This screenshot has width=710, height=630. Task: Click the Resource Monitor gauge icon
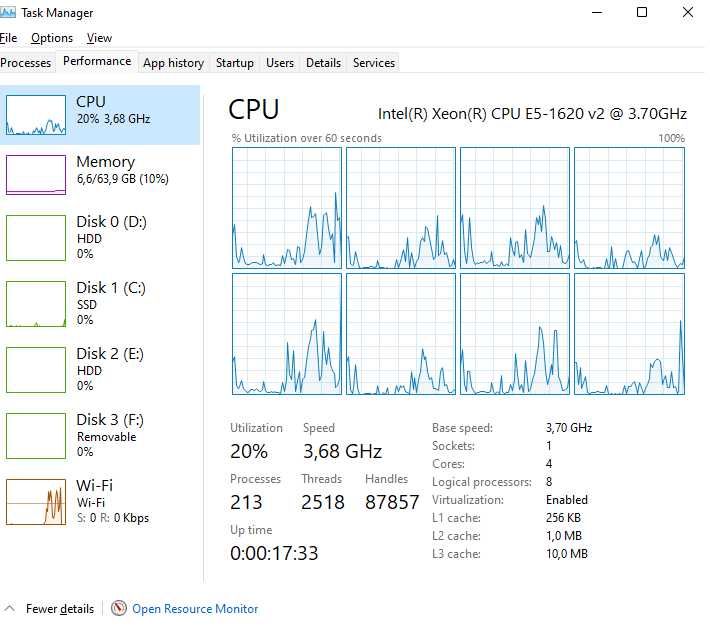pyautogui.click(x=119, y=608)
